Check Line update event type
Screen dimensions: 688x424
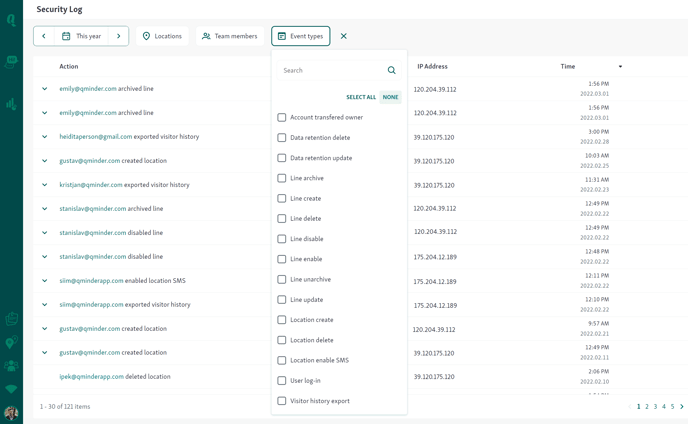point(282,299)
